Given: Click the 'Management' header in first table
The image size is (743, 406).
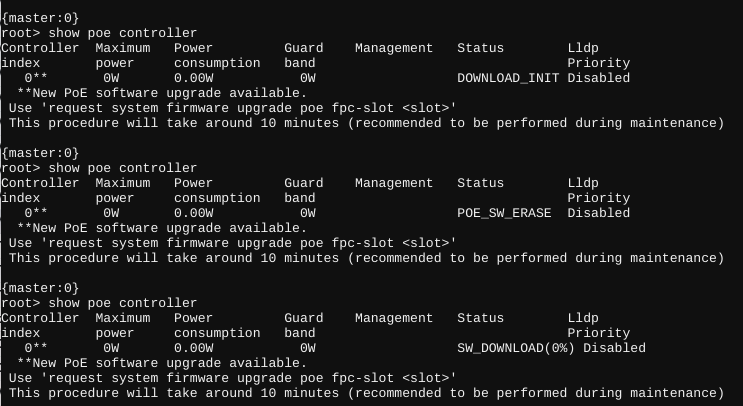Looking at the screenshot, I should pyautogui.click(x=394, y=48).
